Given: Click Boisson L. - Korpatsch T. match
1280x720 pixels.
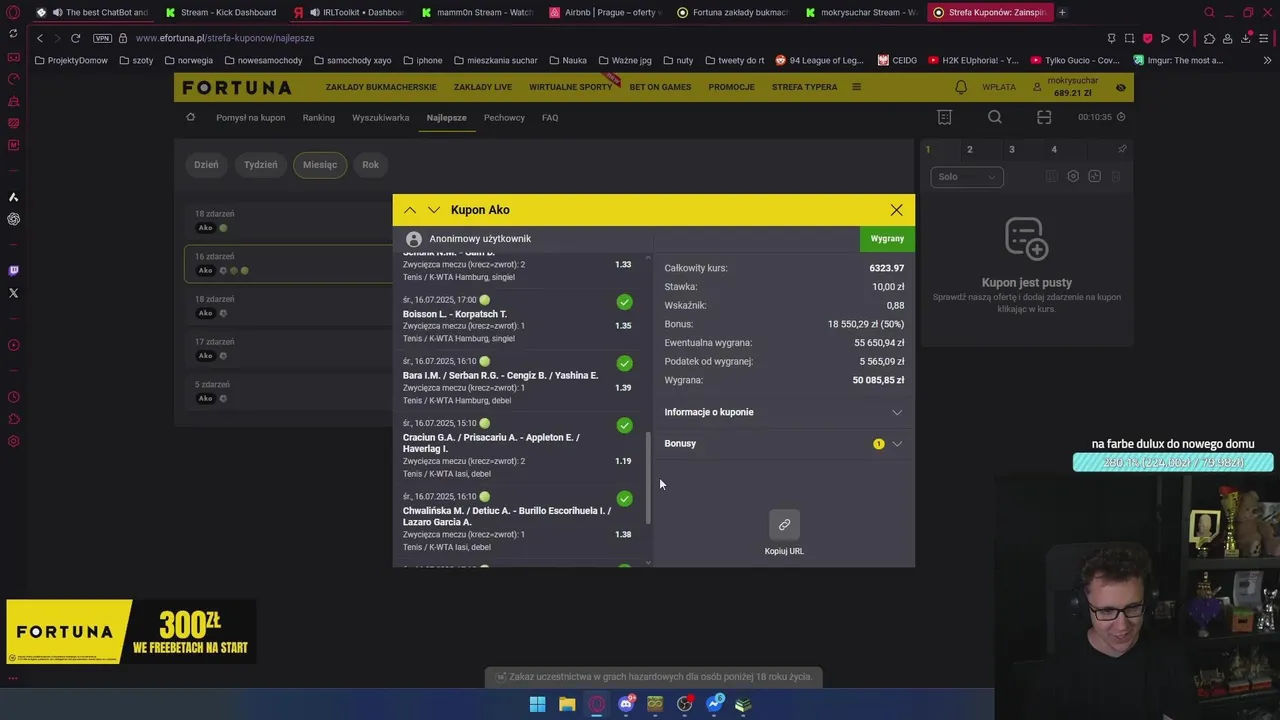Looking at the screenshot, I should pyautogui.click(x=455, y=314).
